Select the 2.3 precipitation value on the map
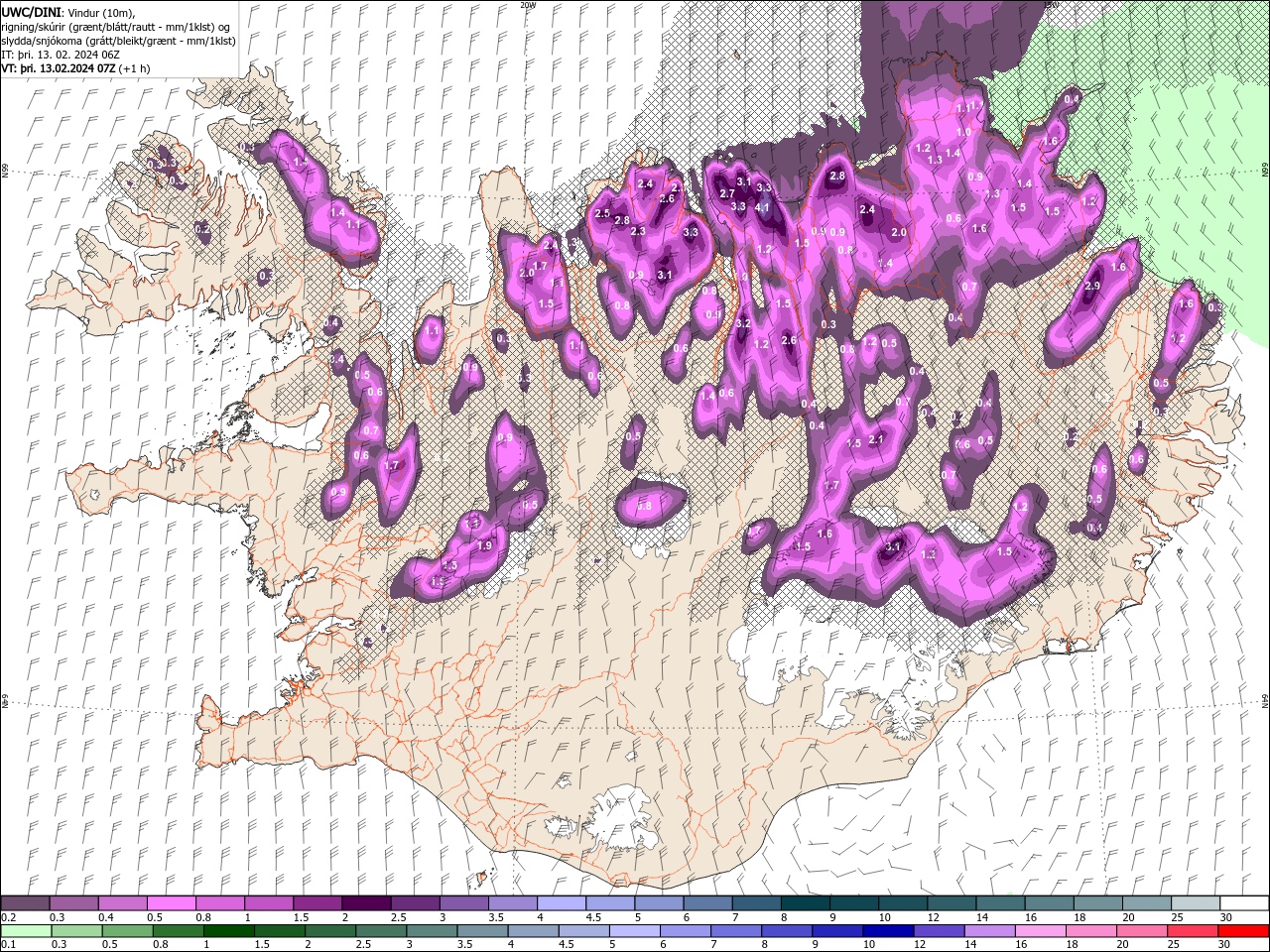 (x=638, y=231)
